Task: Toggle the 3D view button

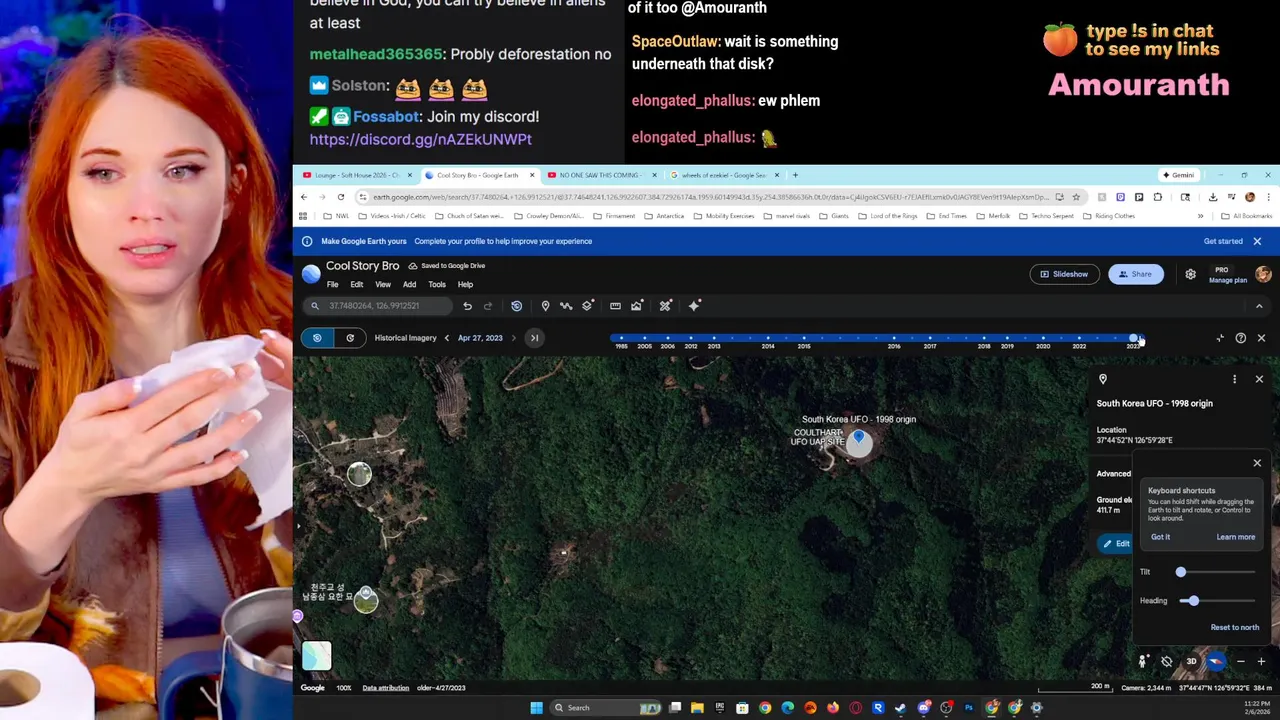Action: (x=1191, y=661)
